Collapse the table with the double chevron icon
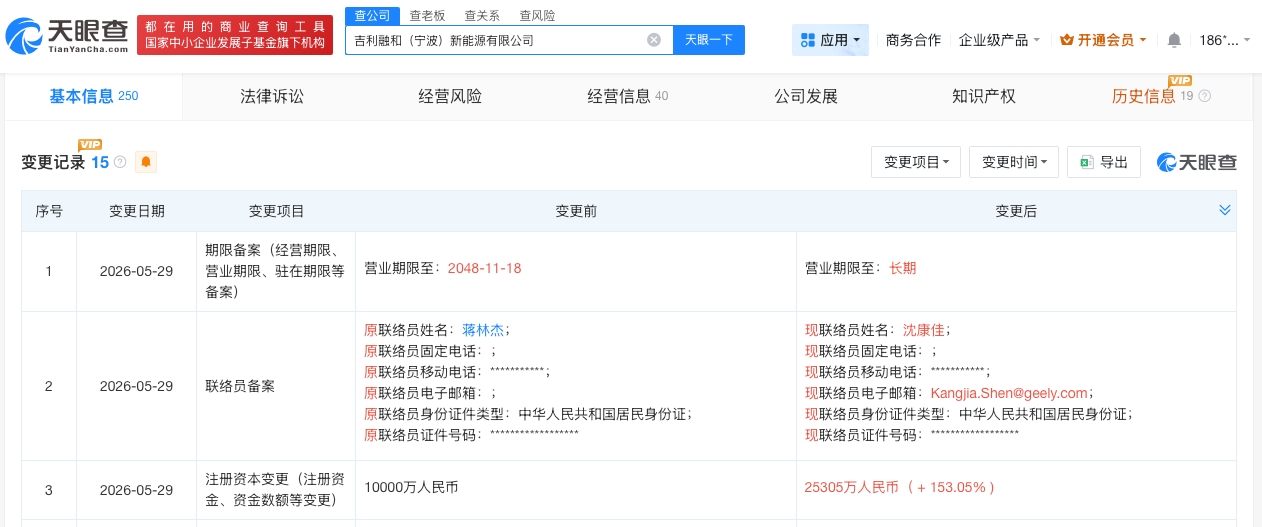The height and width of the screenshot is (527, 1262). 1225,210
